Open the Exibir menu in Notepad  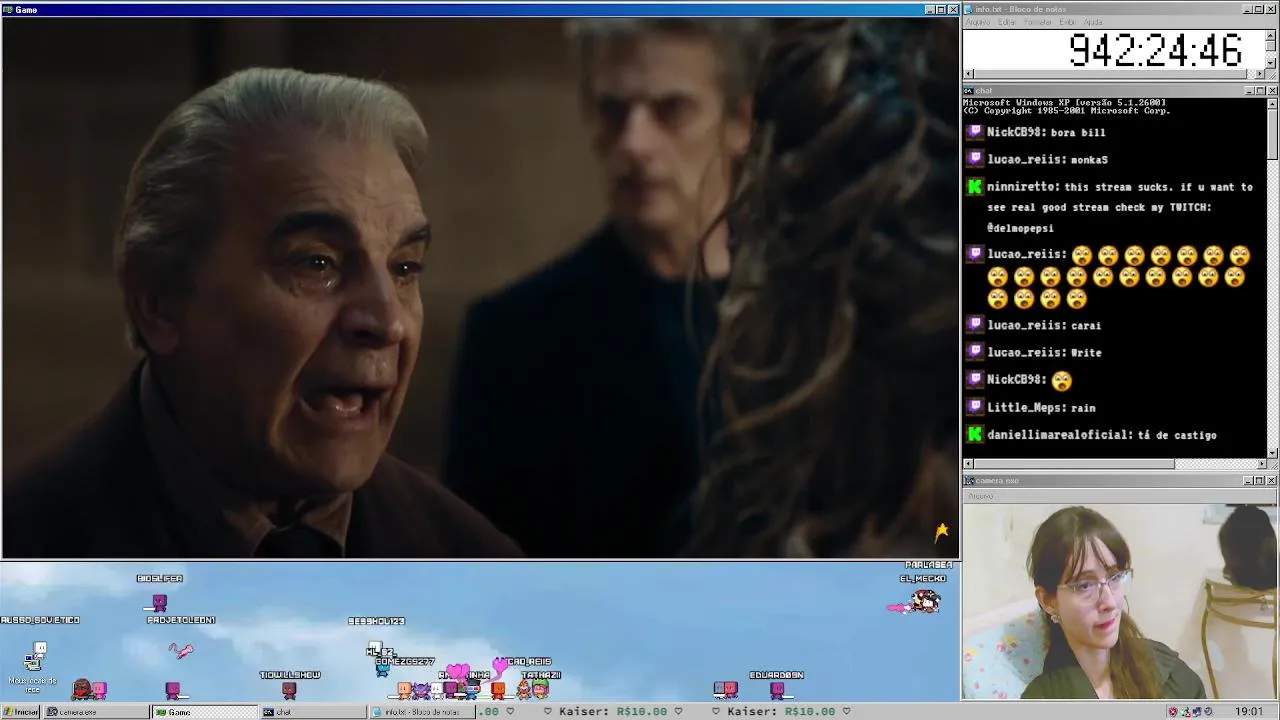(x=1067, y=22)
